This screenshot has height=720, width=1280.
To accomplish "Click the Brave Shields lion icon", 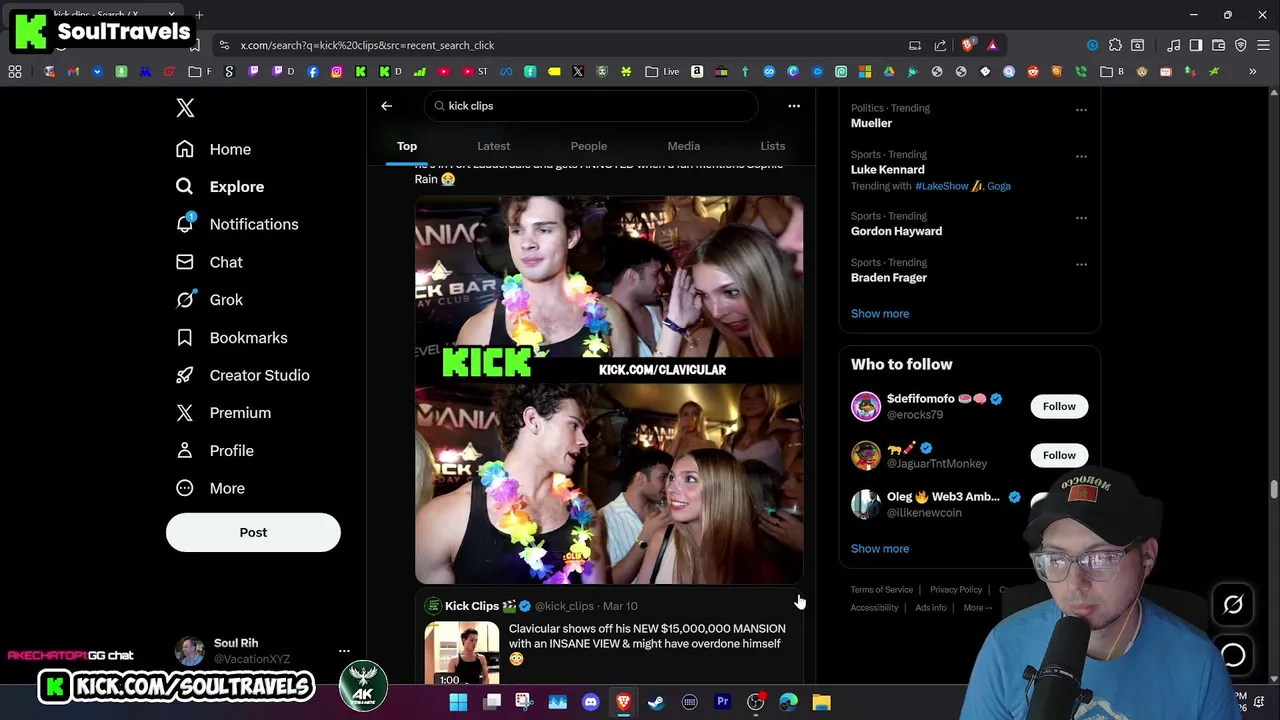I will (967, 45).
